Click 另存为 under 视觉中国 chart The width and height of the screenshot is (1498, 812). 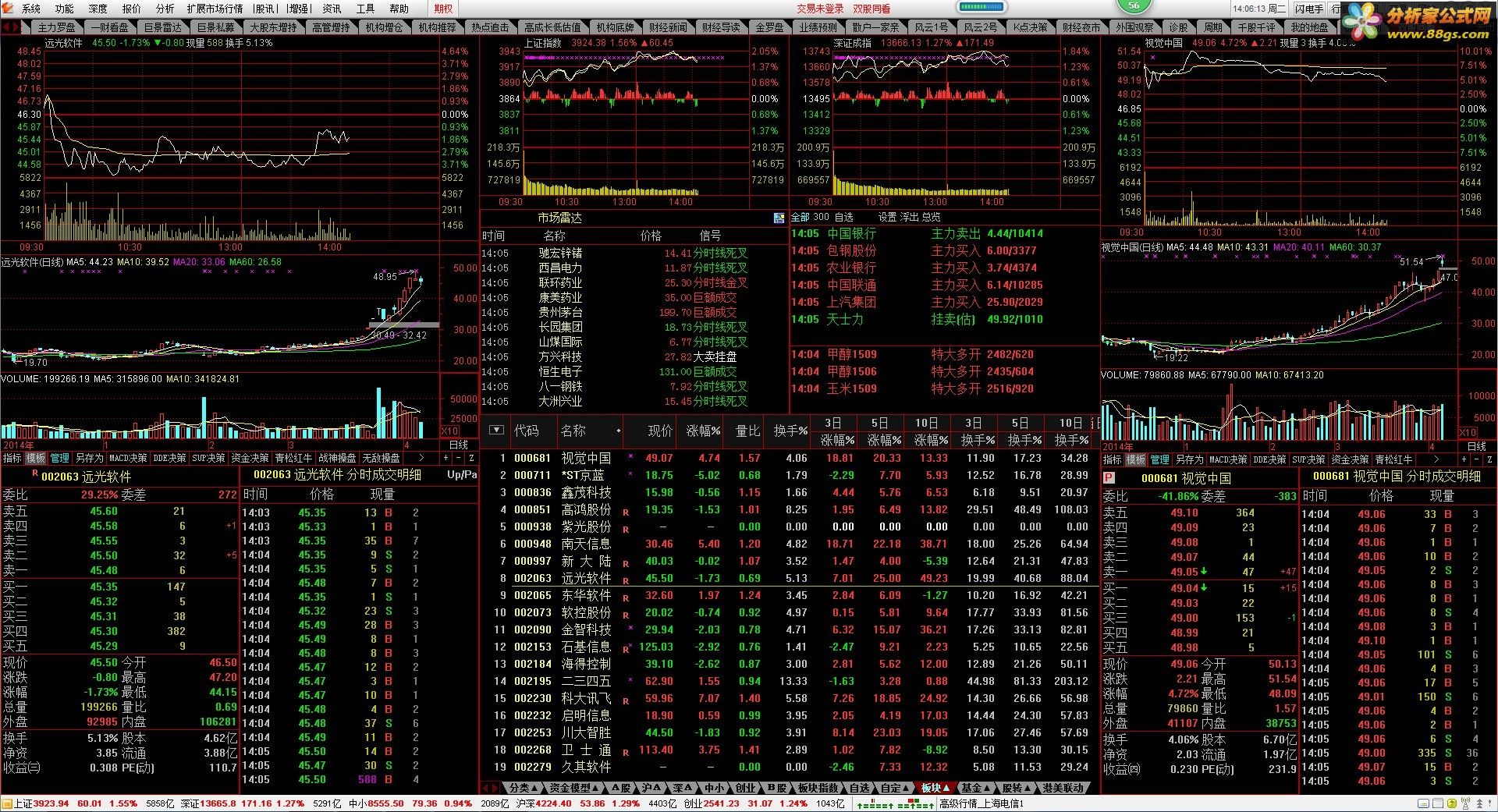pos(1188,459)
